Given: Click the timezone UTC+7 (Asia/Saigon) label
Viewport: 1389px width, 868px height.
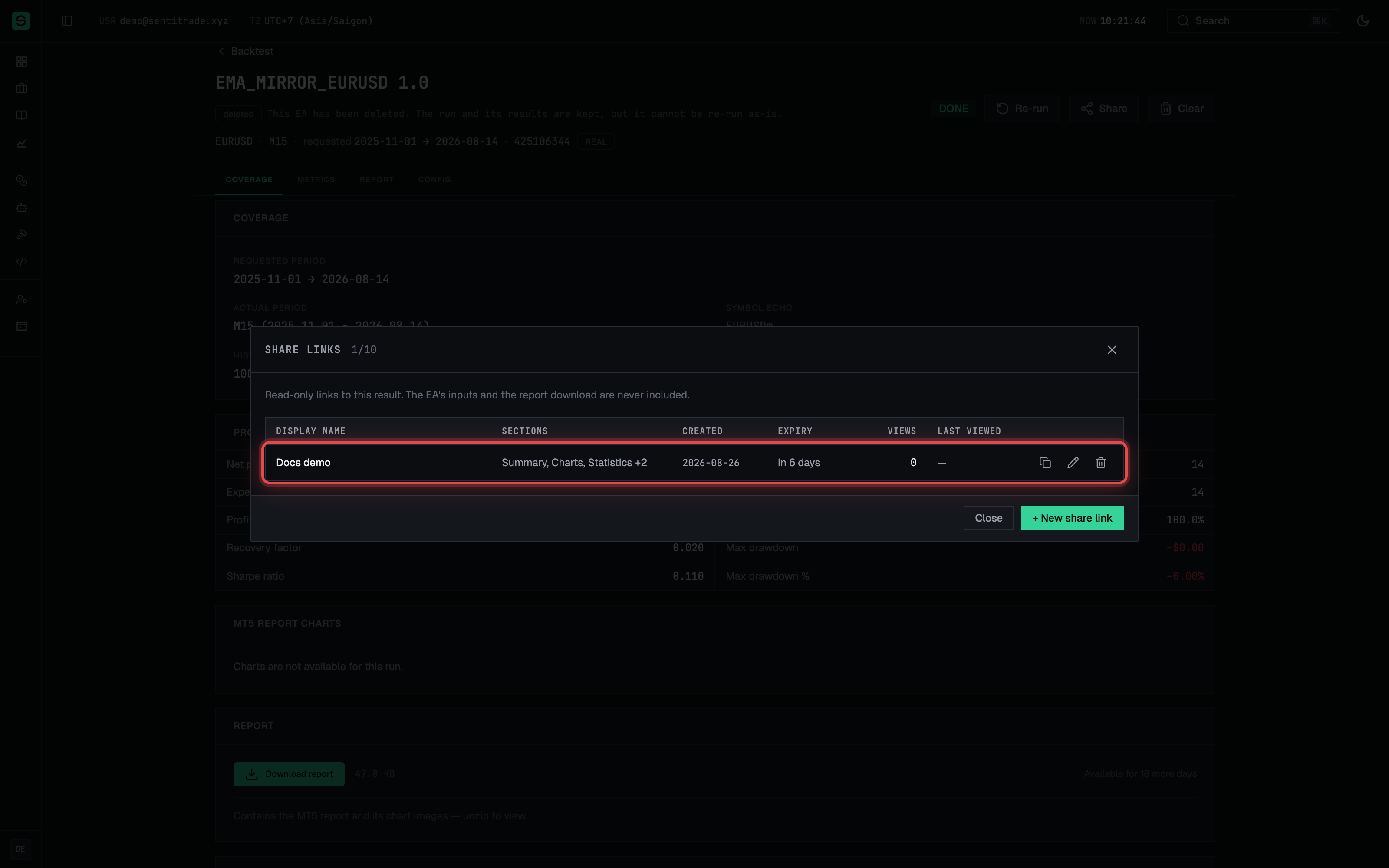Looking at the screenshot, I should (x=318, y=21).
